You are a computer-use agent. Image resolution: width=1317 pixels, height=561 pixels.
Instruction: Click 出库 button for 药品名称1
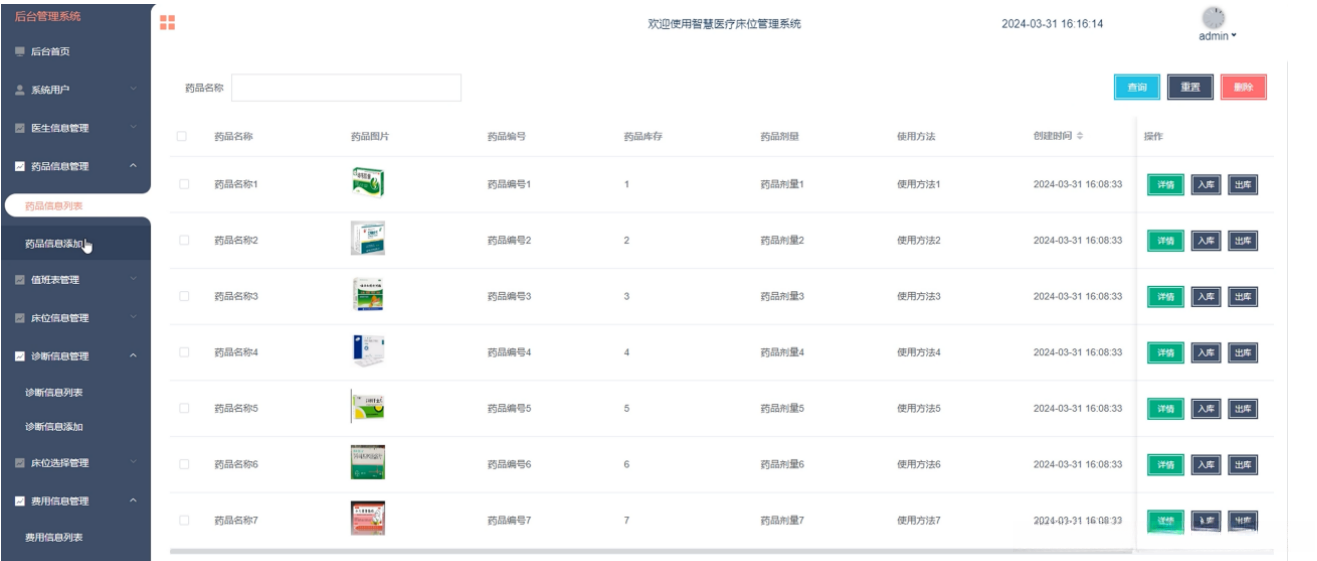1243,185
